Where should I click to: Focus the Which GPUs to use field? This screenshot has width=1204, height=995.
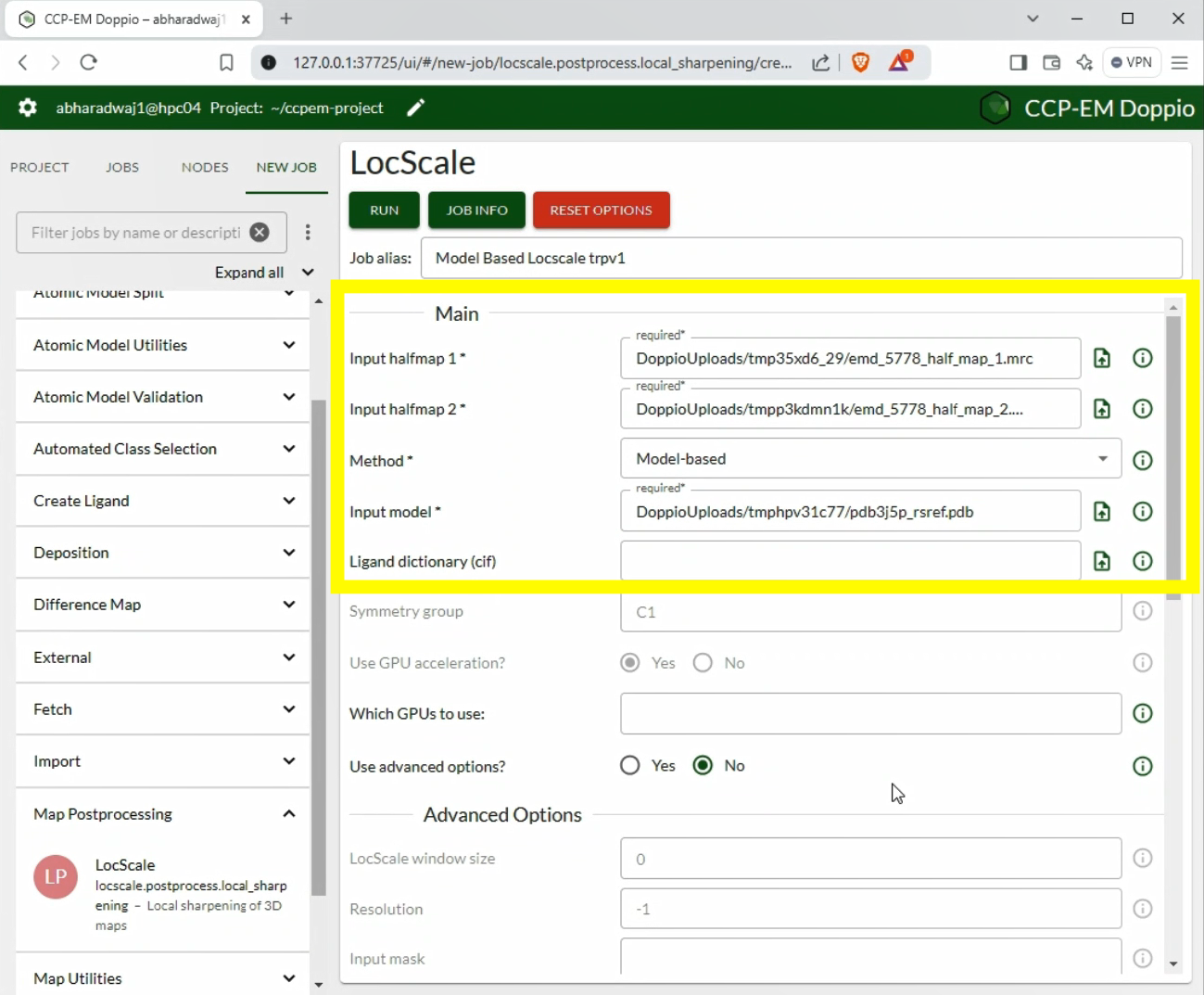tap(870, 714)
